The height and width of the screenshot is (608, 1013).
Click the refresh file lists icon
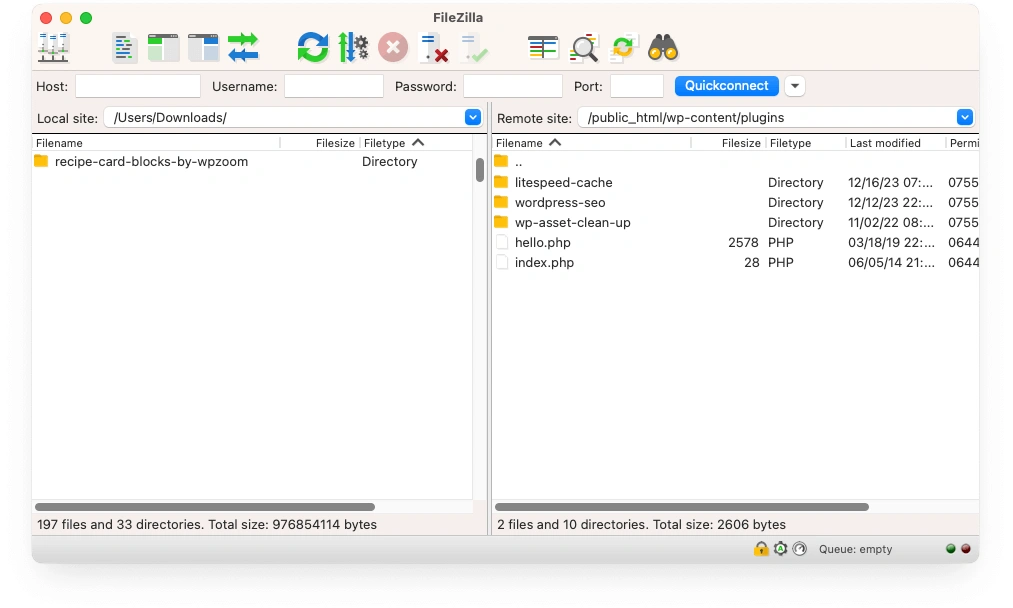click(x=312, y=47)
